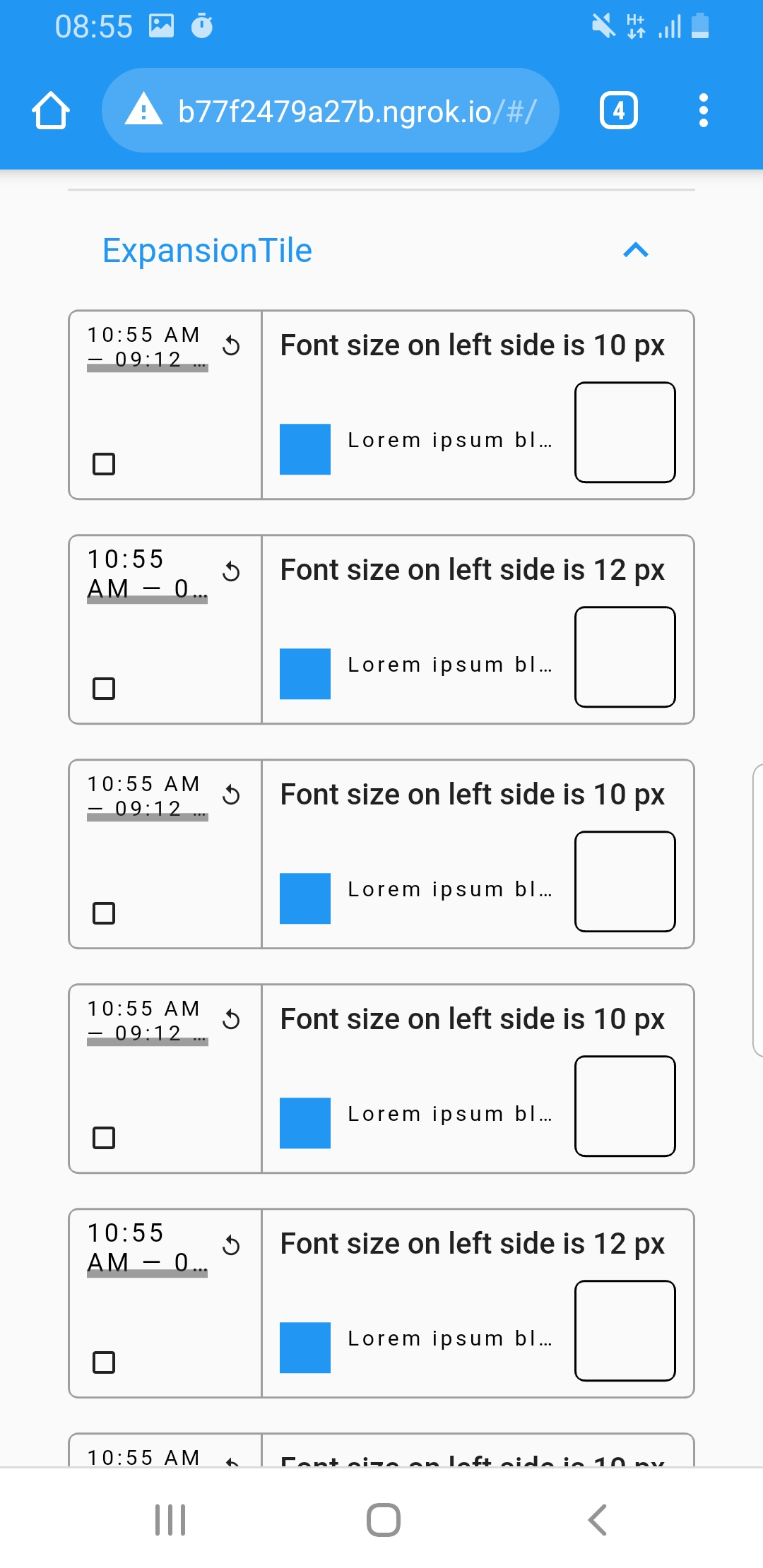The height and width of the screenshot is (1568, 763).
Task: Tap the rounded outline box in the first card
Action: point(625,431)
